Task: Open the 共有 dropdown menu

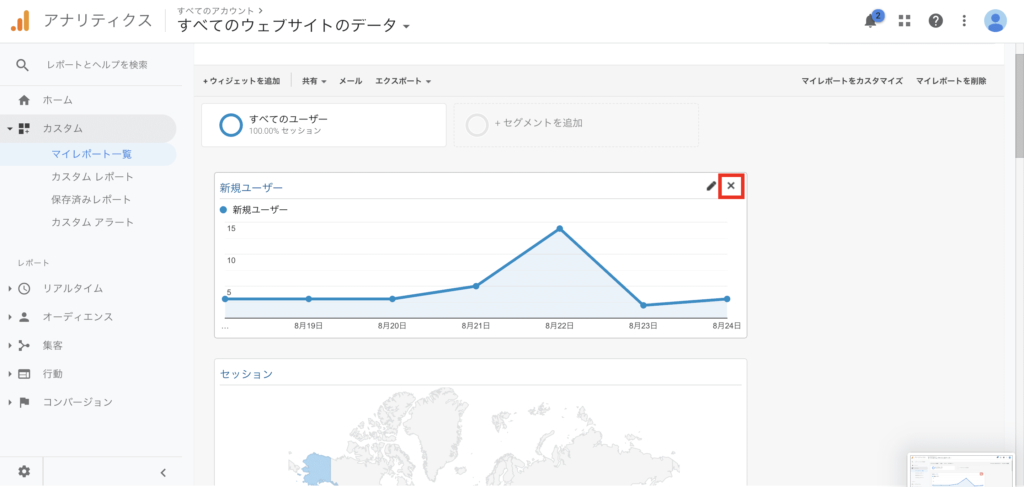Action: 314,81
